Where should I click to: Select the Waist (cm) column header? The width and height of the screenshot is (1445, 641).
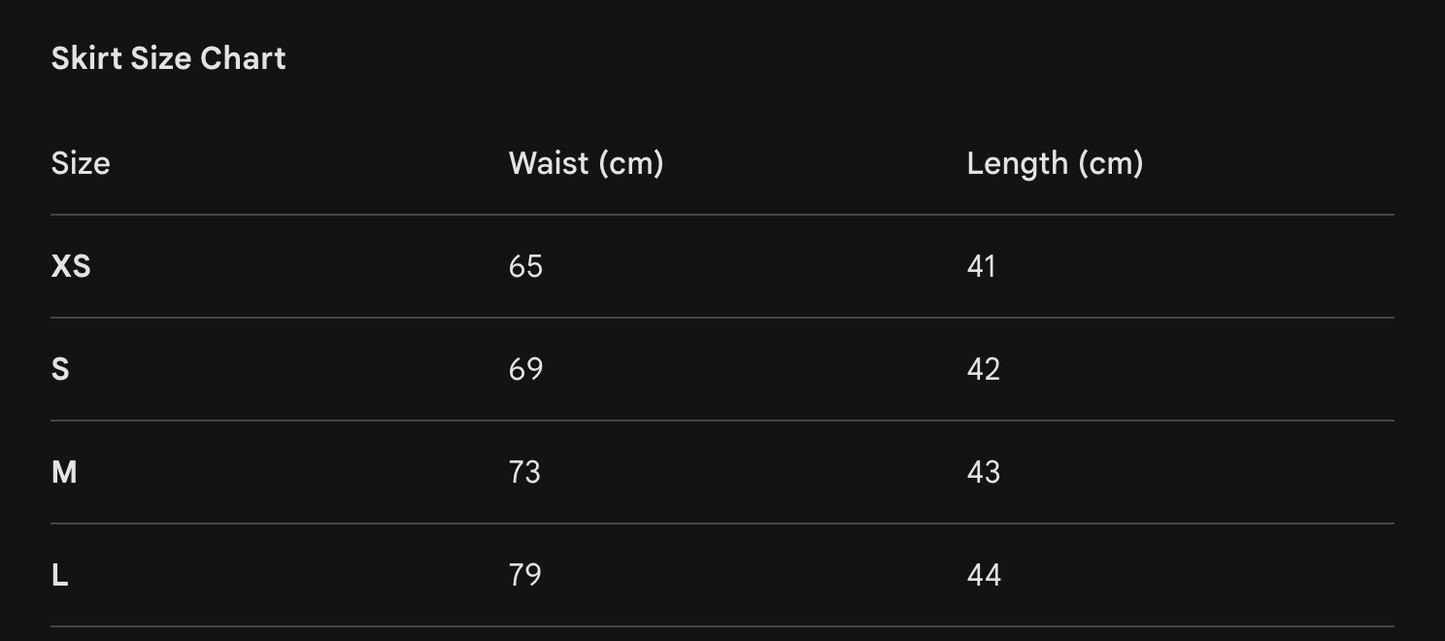(x=586, y=163)
